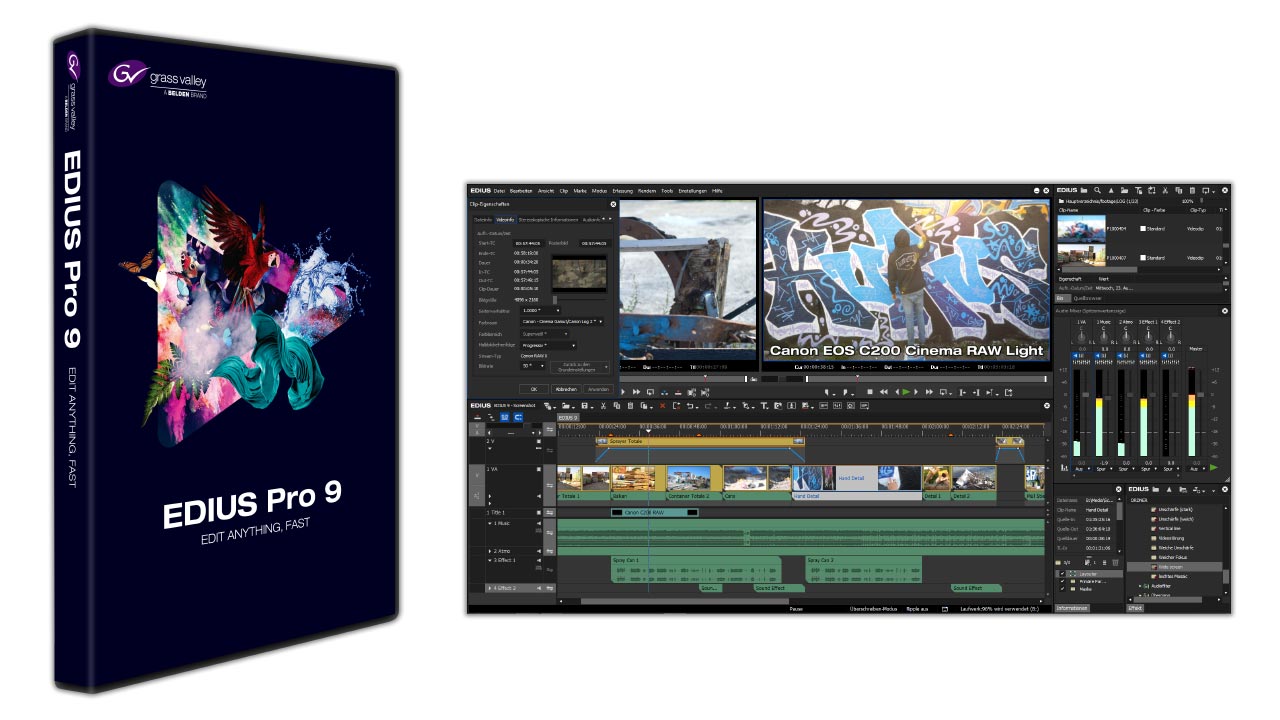Switch to the Videoinfo tab
The height and width of the screenshot is (720, 1280).
(506, 219)
